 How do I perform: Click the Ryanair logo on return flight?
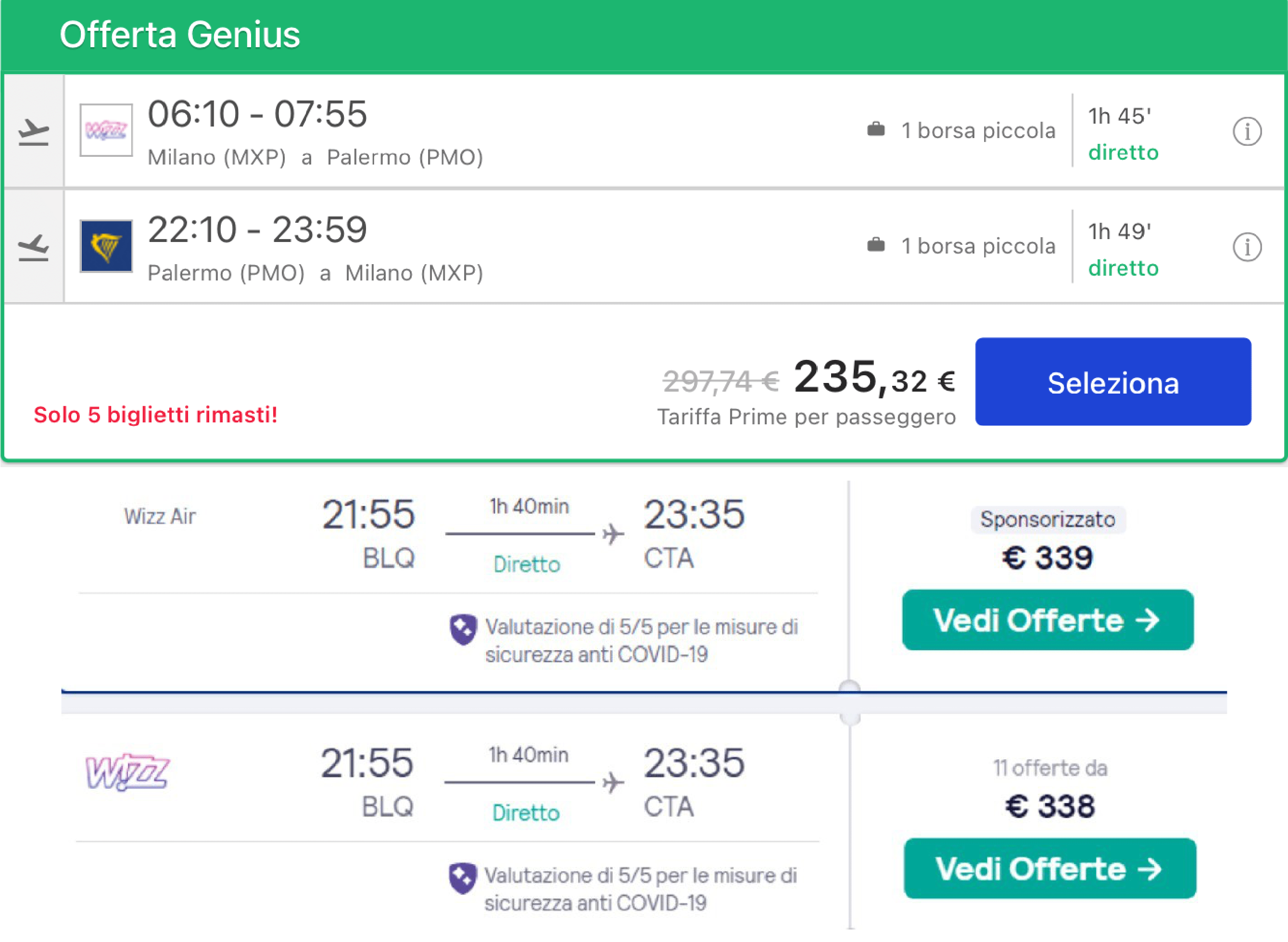[106, 246]
